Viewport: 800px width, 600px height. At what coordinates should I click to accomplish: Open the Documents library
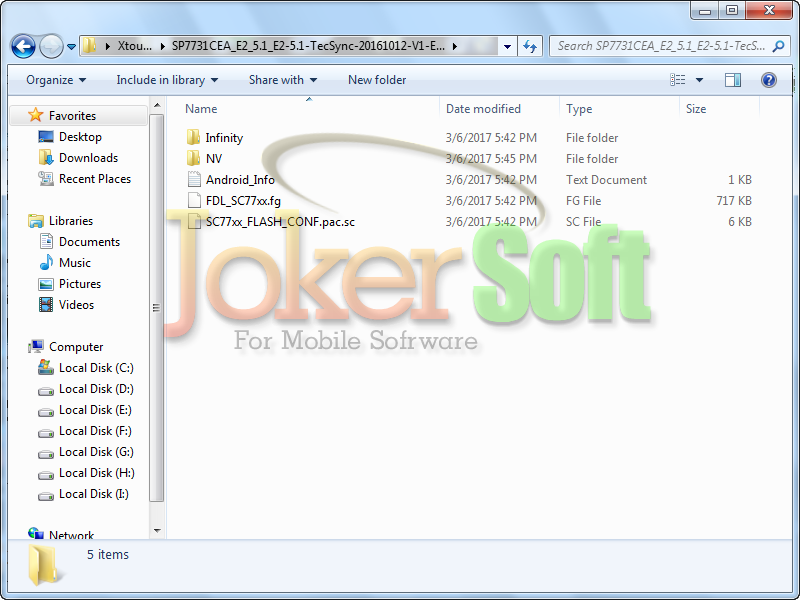click(89, 242)
